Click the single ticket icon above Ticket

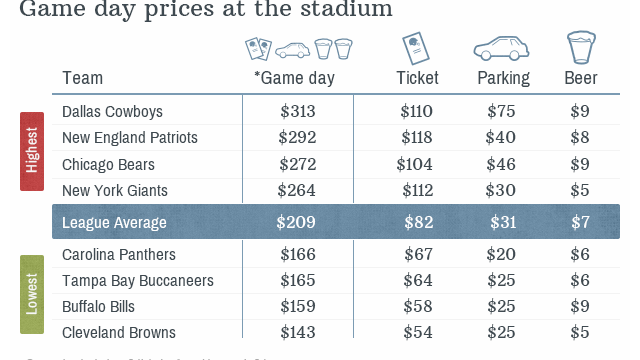416,48
